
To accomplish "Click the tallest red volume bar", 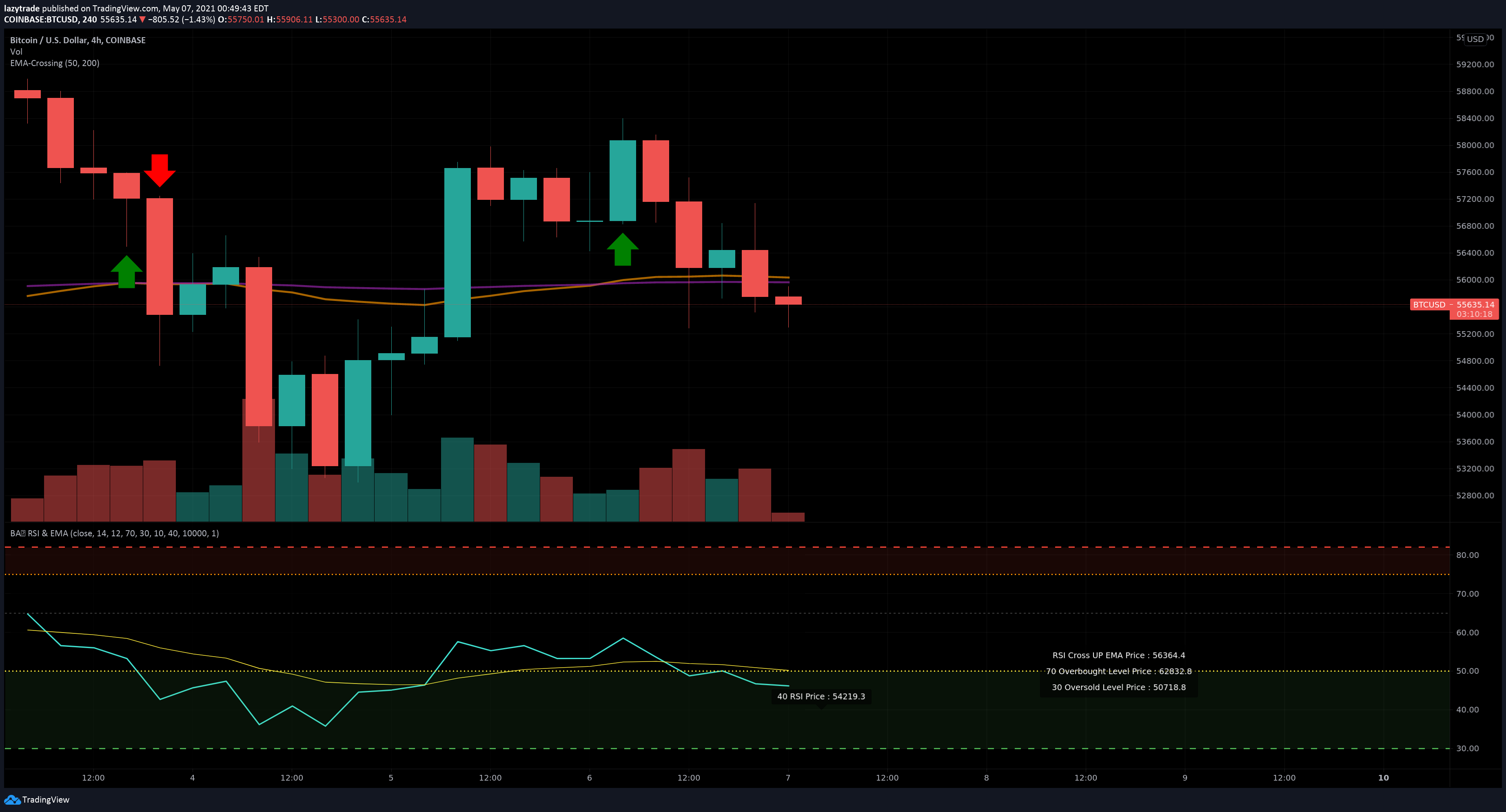I will (258, 460).
